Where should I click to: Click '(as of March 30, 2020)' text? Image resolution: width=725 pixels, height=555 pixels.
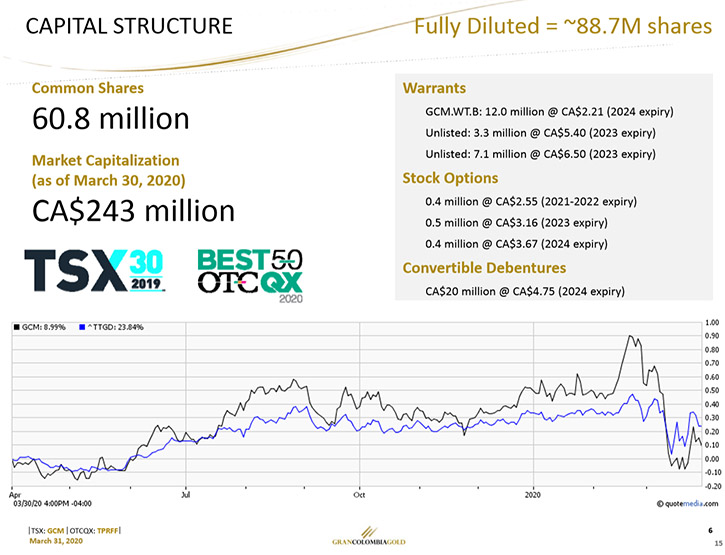[x=109, y=180]
